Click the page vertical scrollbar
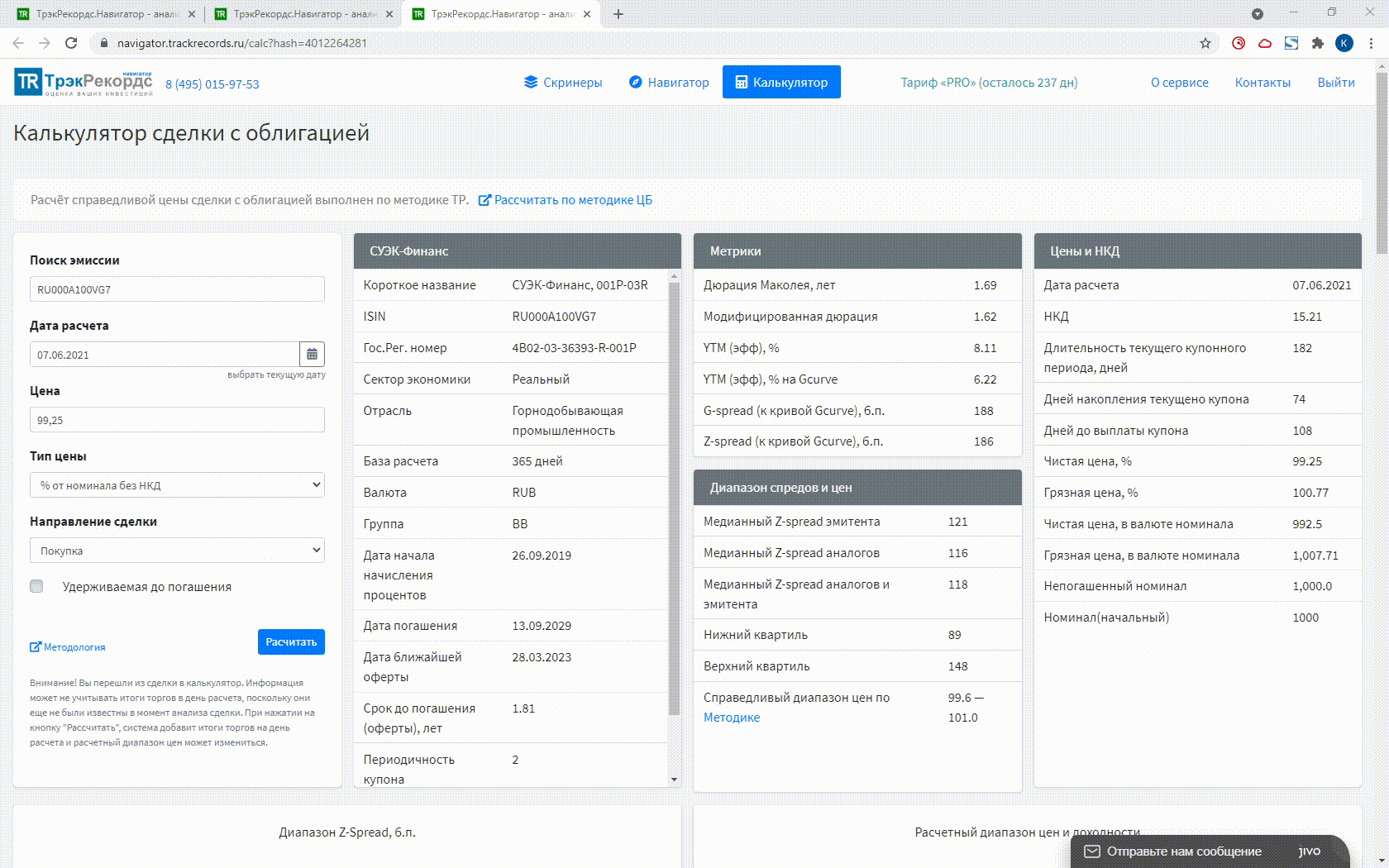Image resolution: width=1389 pixels, height=868 pixels. pyautogui.click(x=1382, y=161)
